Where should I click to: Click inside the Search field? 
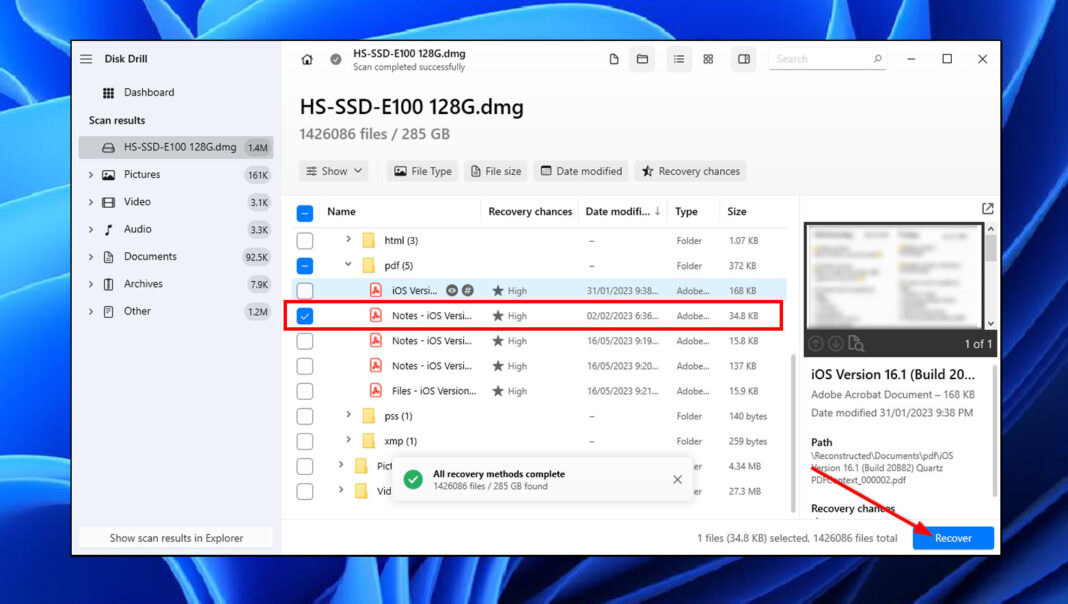pos(825,59)
